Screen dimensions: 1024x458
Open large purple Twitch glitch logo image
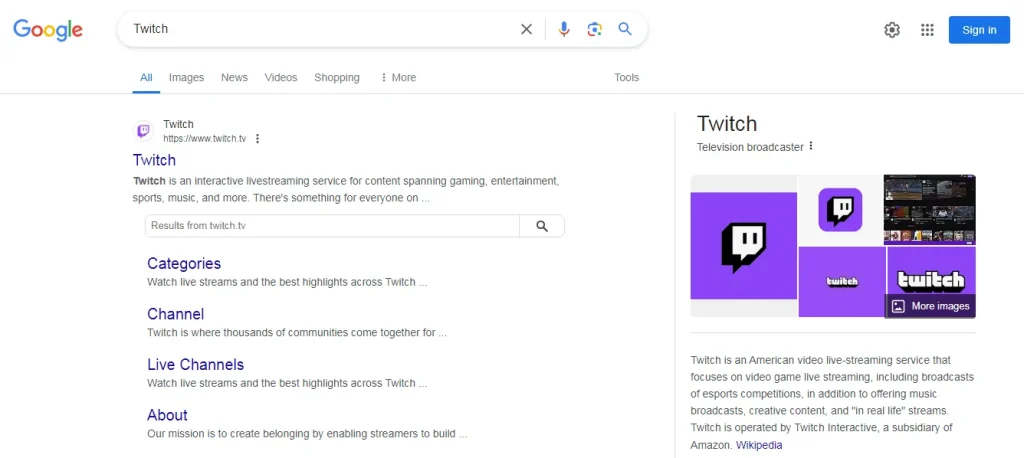[x=744, y=246]
